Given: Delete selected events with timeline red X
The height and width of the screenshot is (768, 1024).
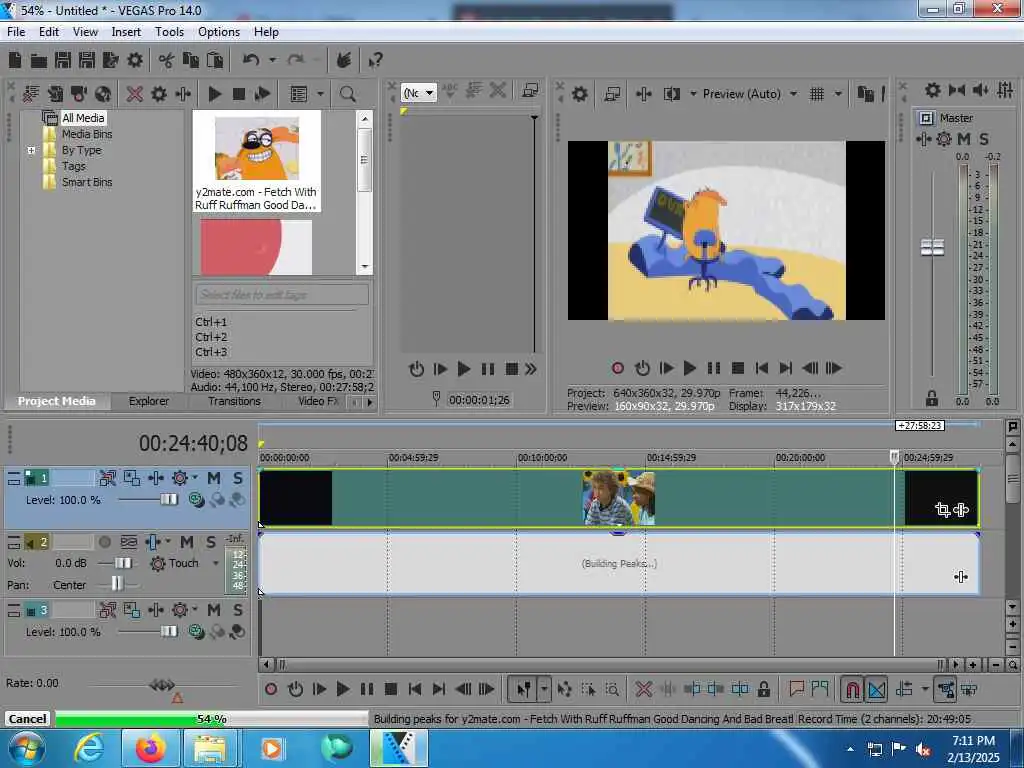Looking at the screenshot, I should [x=643, y=689].
